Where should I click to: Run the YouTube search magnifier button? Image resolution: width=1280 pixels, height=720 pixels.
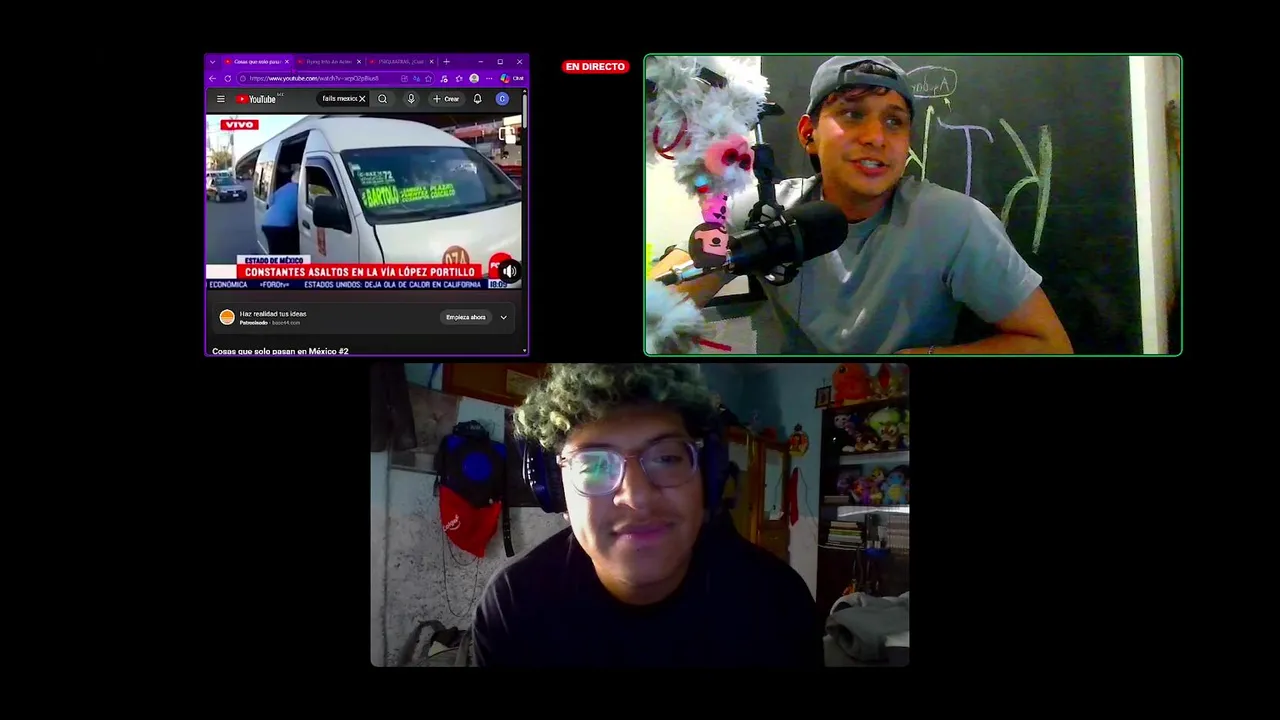(x=382, y=99)
